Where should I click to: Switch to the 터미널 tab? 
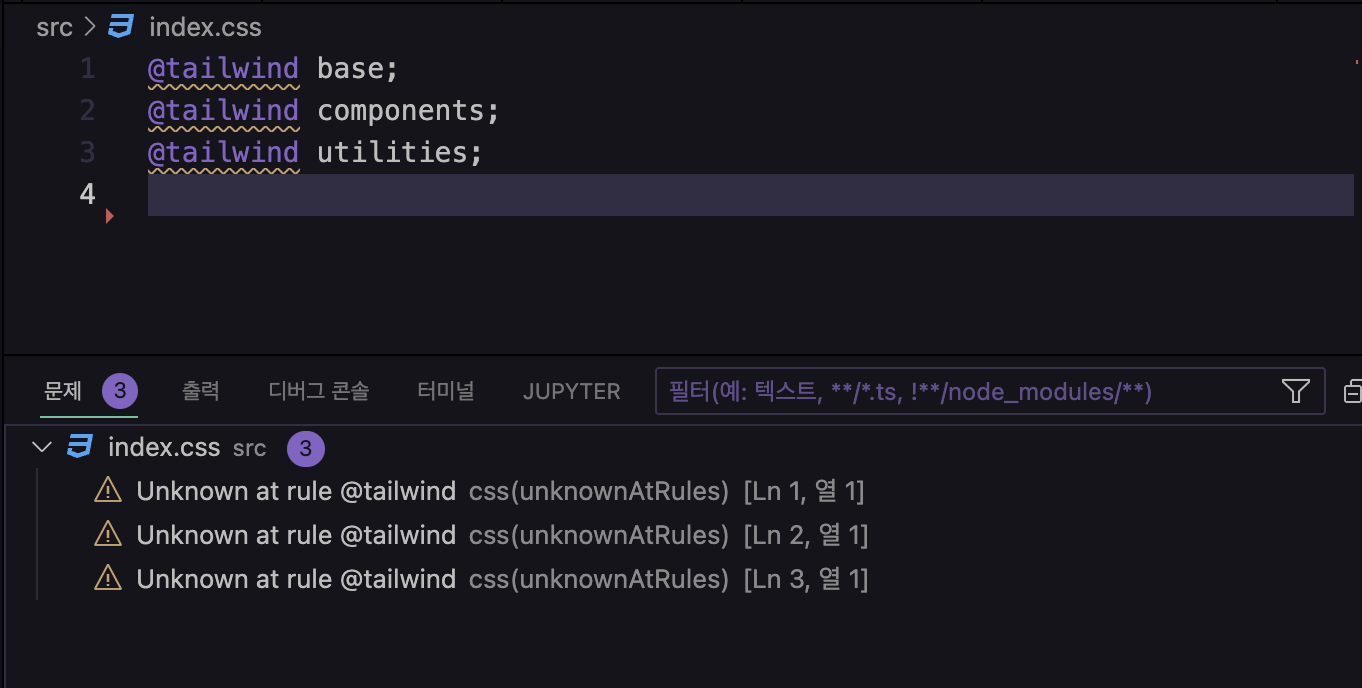tap(445, 391)
